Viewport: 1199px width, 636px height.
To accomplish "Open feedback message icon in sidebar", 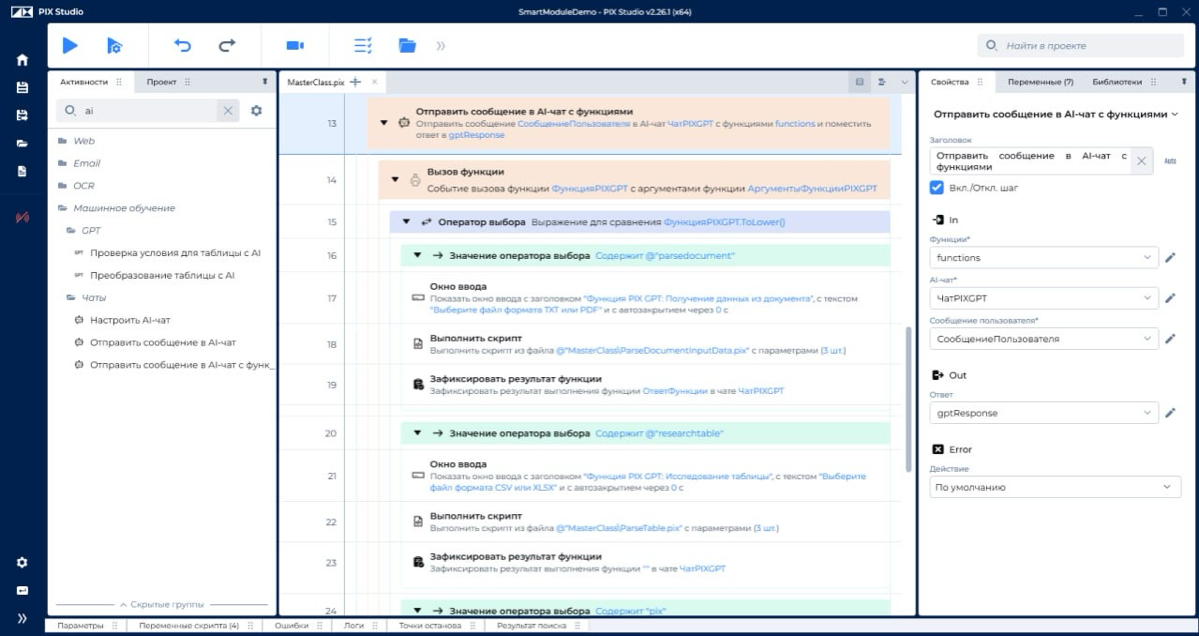I will pyautogui.click(x=22, y=590).
